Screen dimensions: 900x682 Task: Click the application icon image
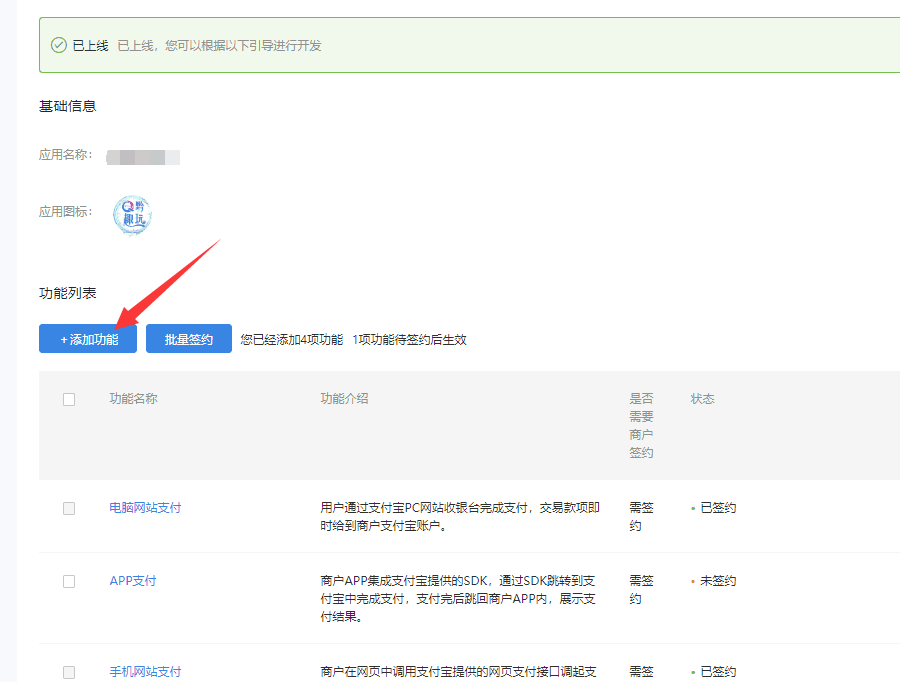tap(132, 214)
